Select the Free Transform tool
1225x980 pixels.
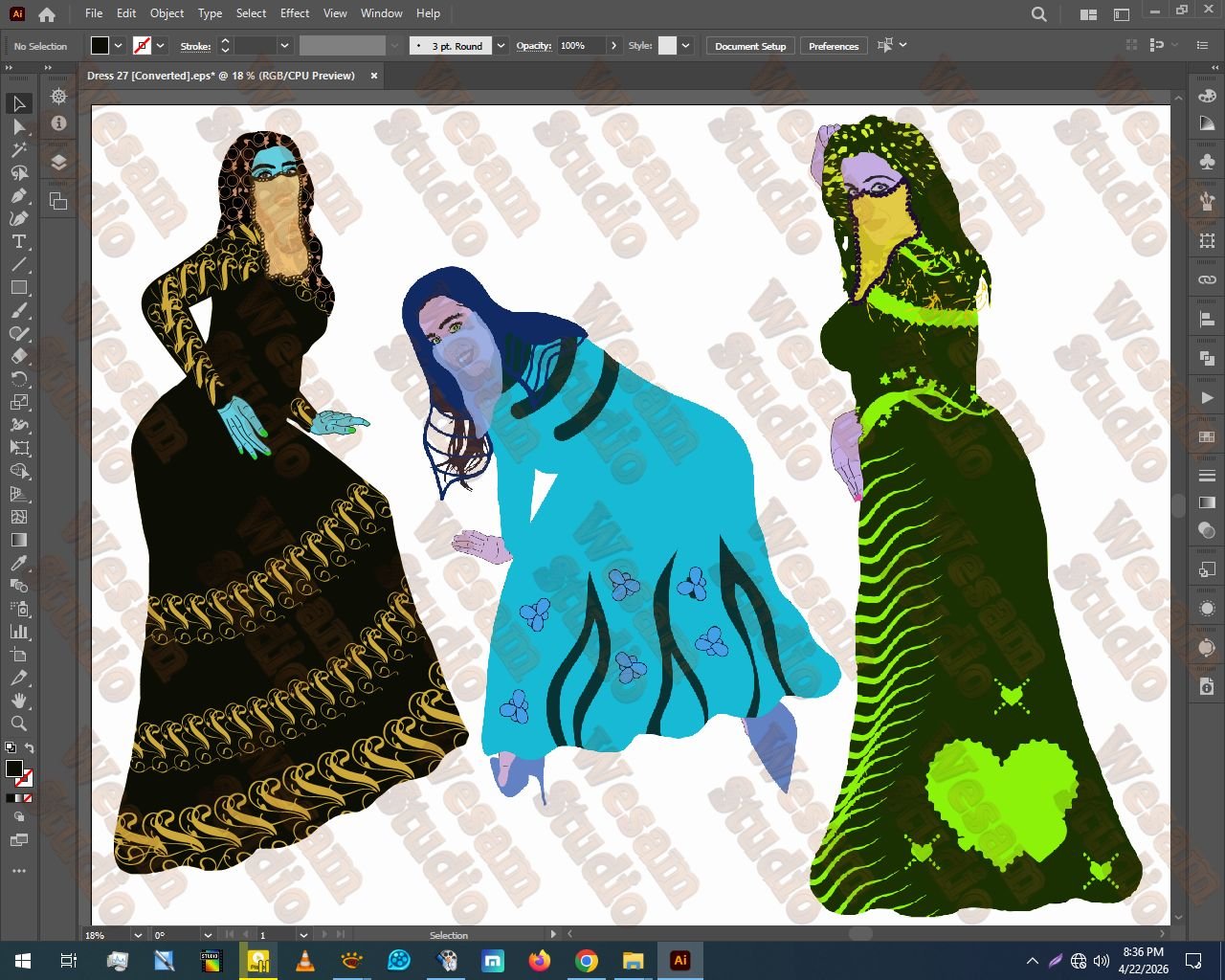tap(19, 448)
